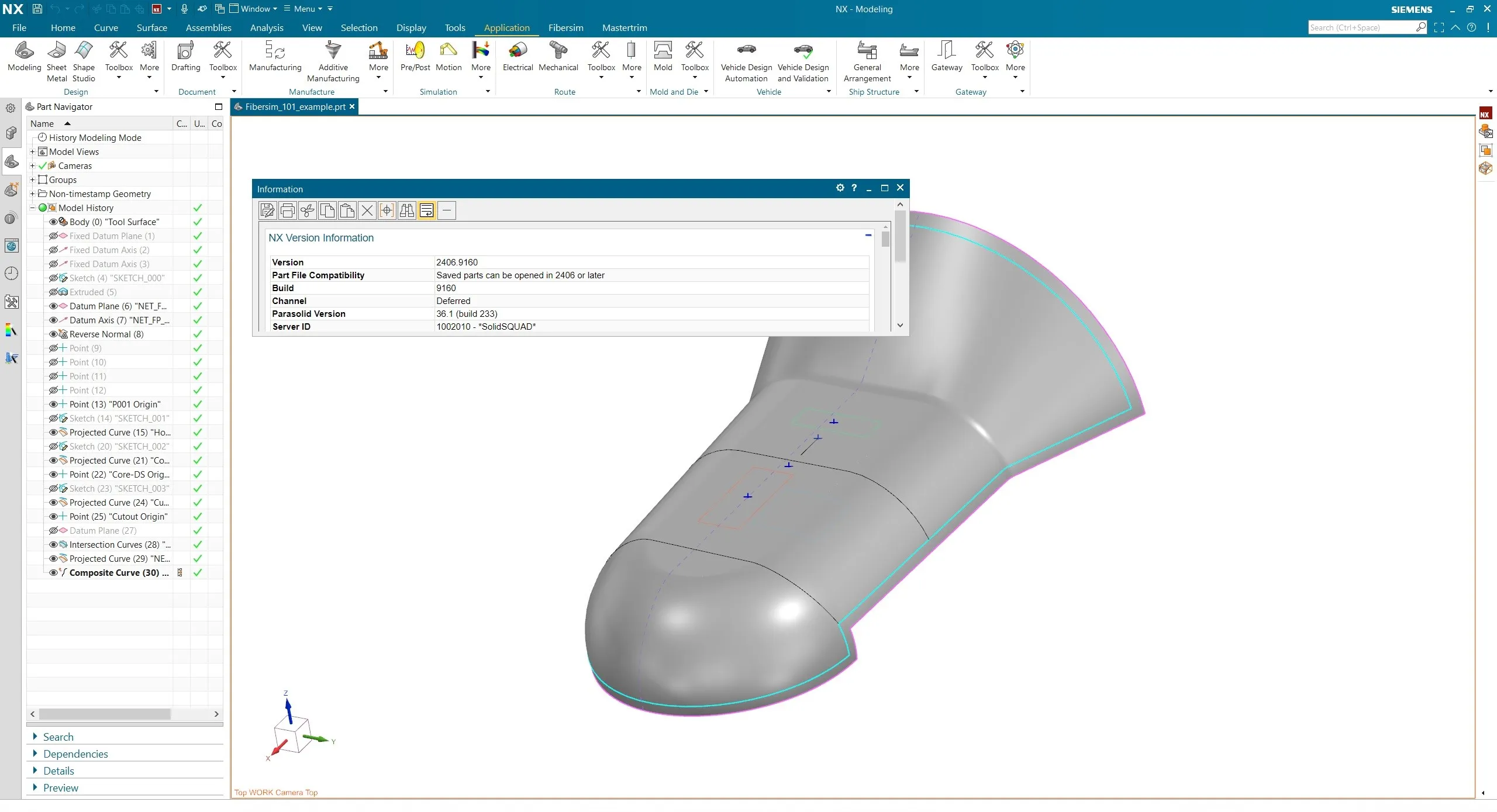Open the Menu dropdown in the top bar
Image resolution: width=1497 pixels, height=812 pixels.
(x=306, y=8)
